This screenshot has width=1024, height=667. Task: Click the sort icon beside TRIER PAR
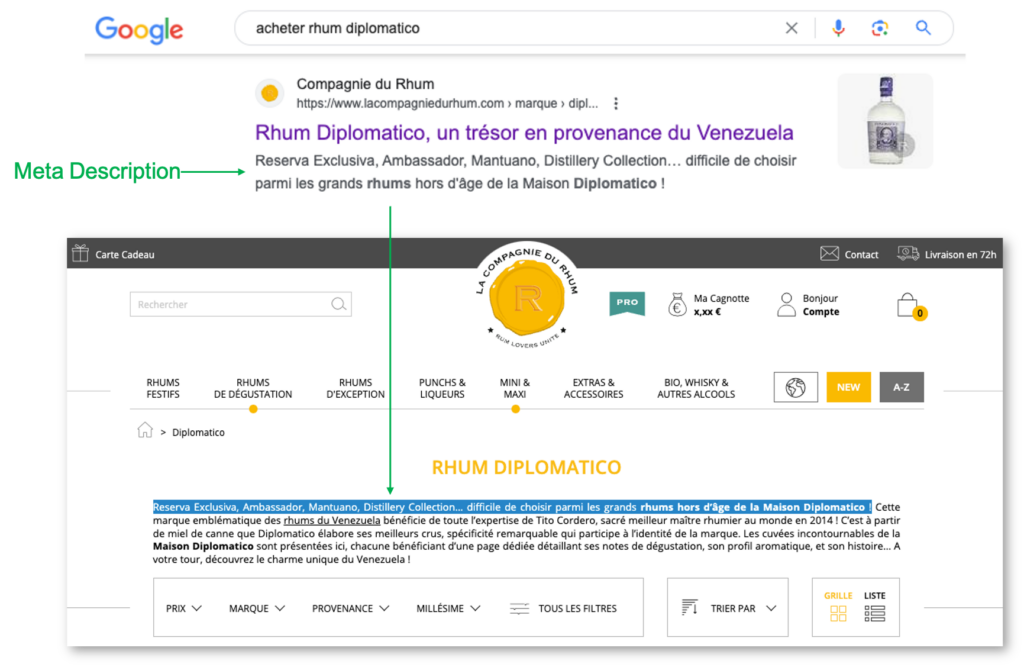click(x=690, y=608)
